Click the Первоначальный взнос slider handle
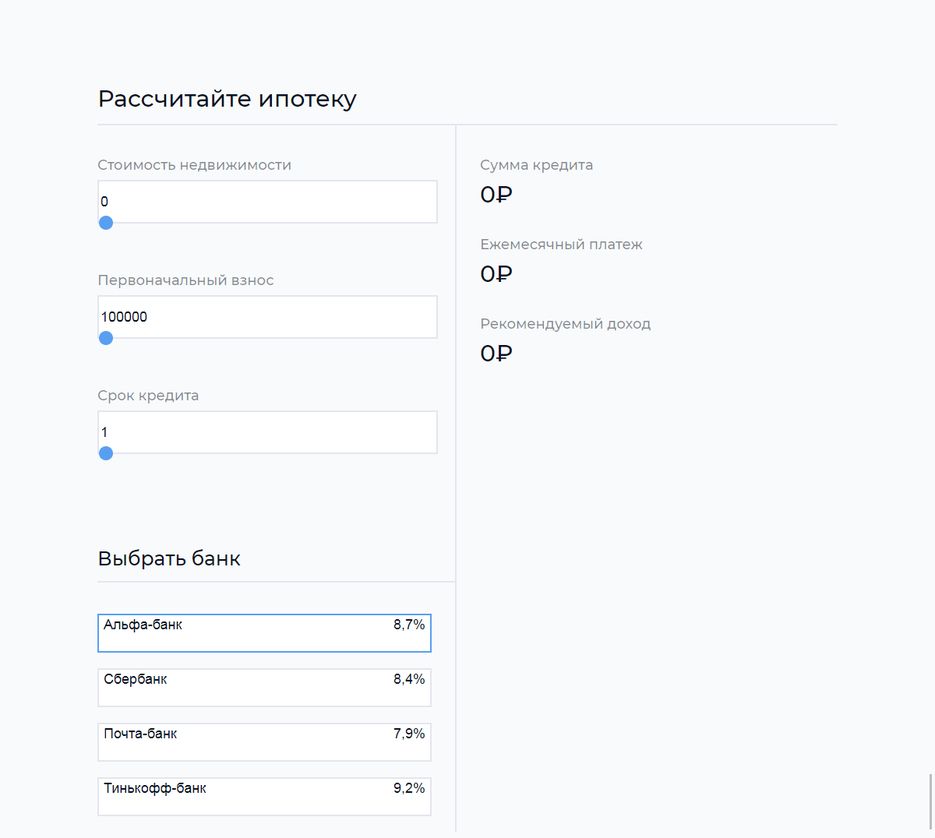 point(106,338)
